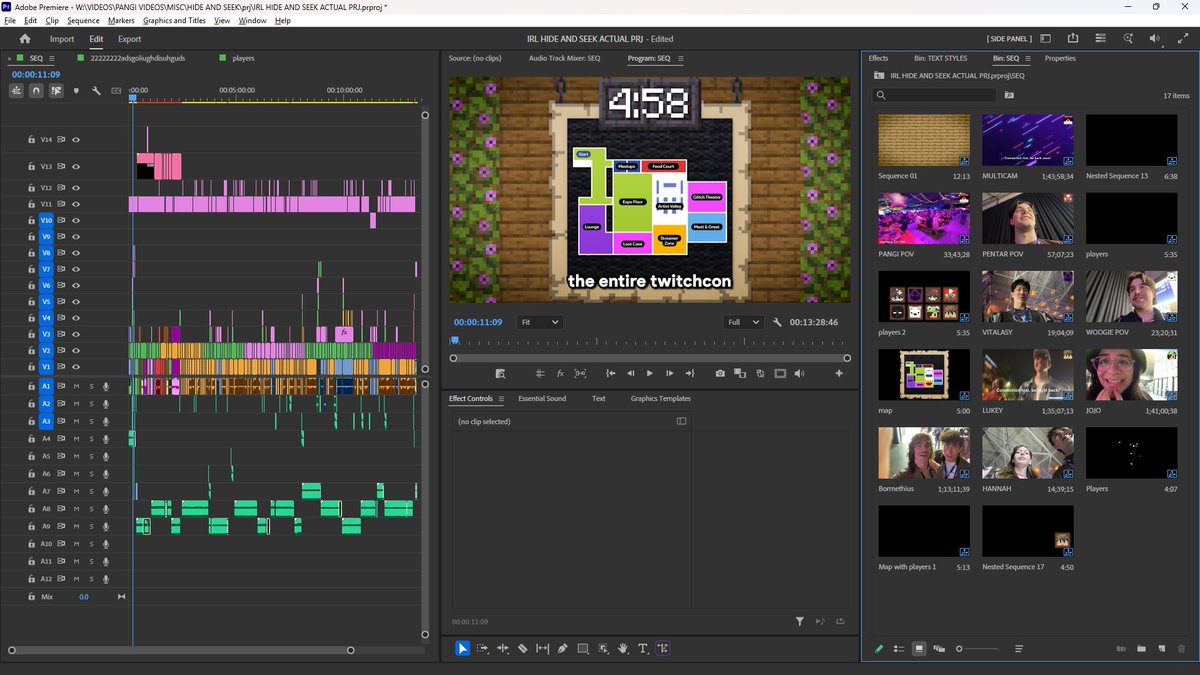This screenshot has width=1200, height=675.
Task: Step back one frame in Program Monitor
Action: point(630,373)
